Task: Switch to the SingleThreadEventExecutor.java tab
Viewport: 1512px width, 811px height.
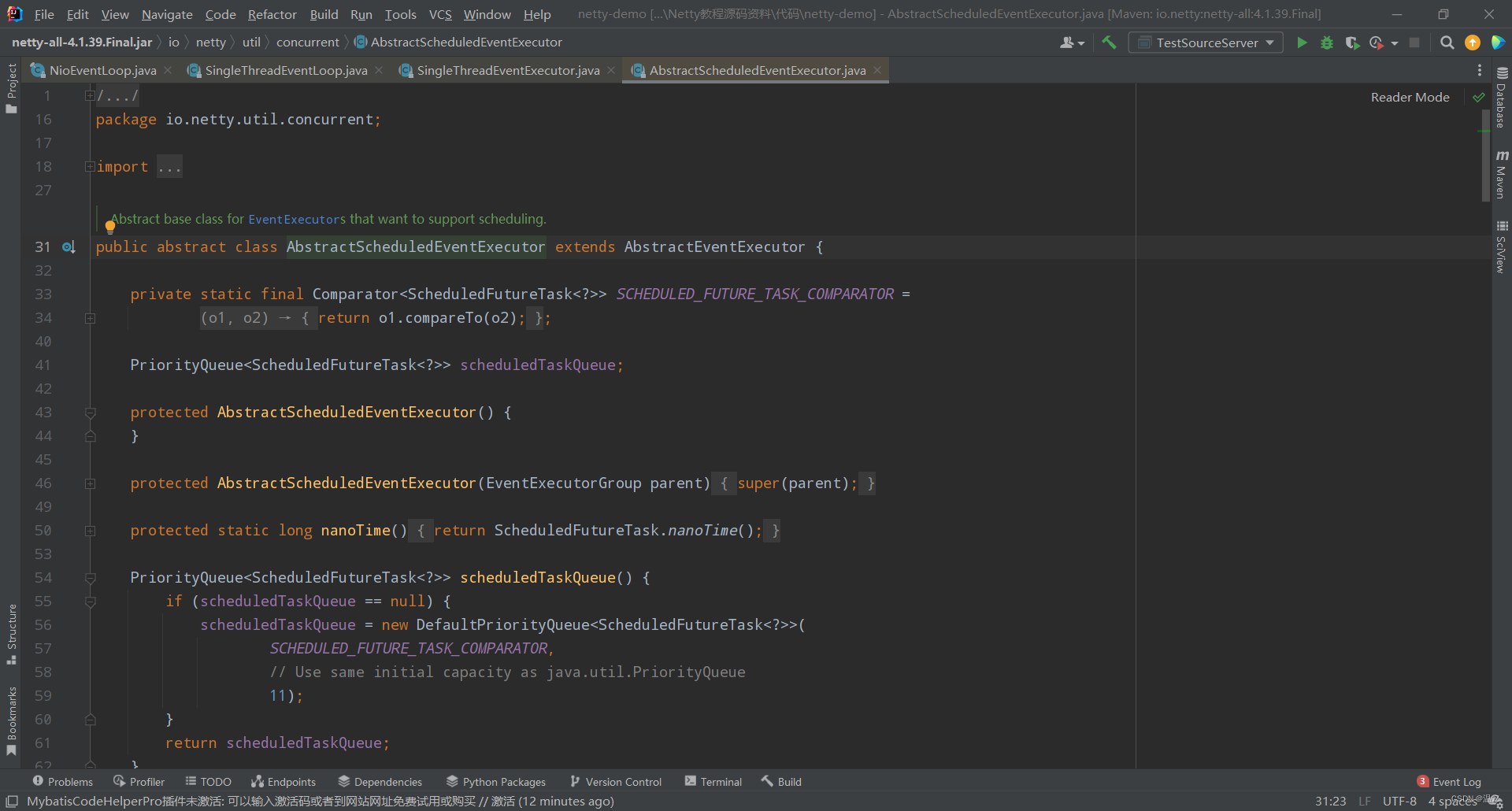Action: (508, 70)
